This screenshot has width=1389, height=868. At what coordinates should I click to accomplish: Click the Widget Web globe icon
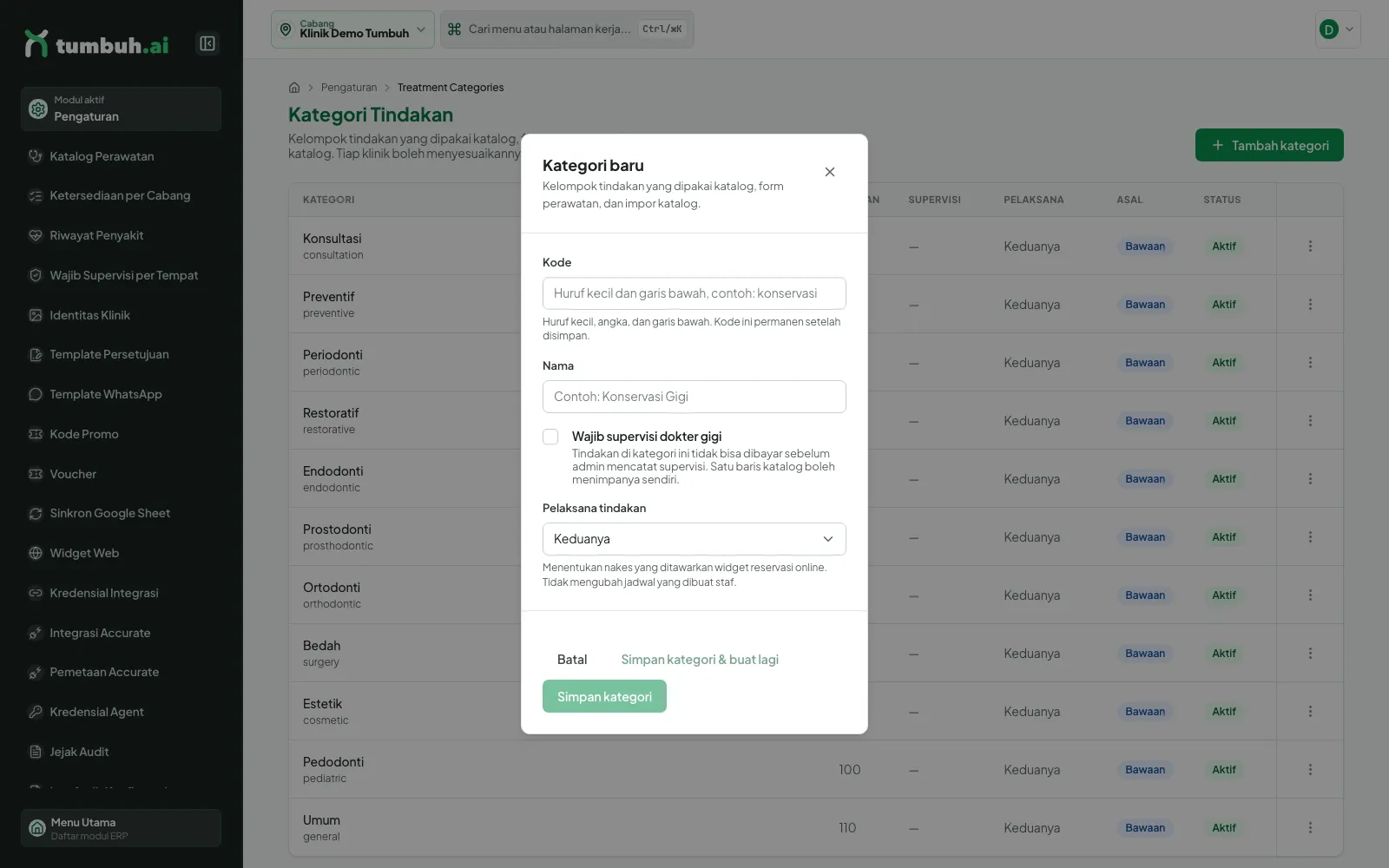[x=36, y=553]
